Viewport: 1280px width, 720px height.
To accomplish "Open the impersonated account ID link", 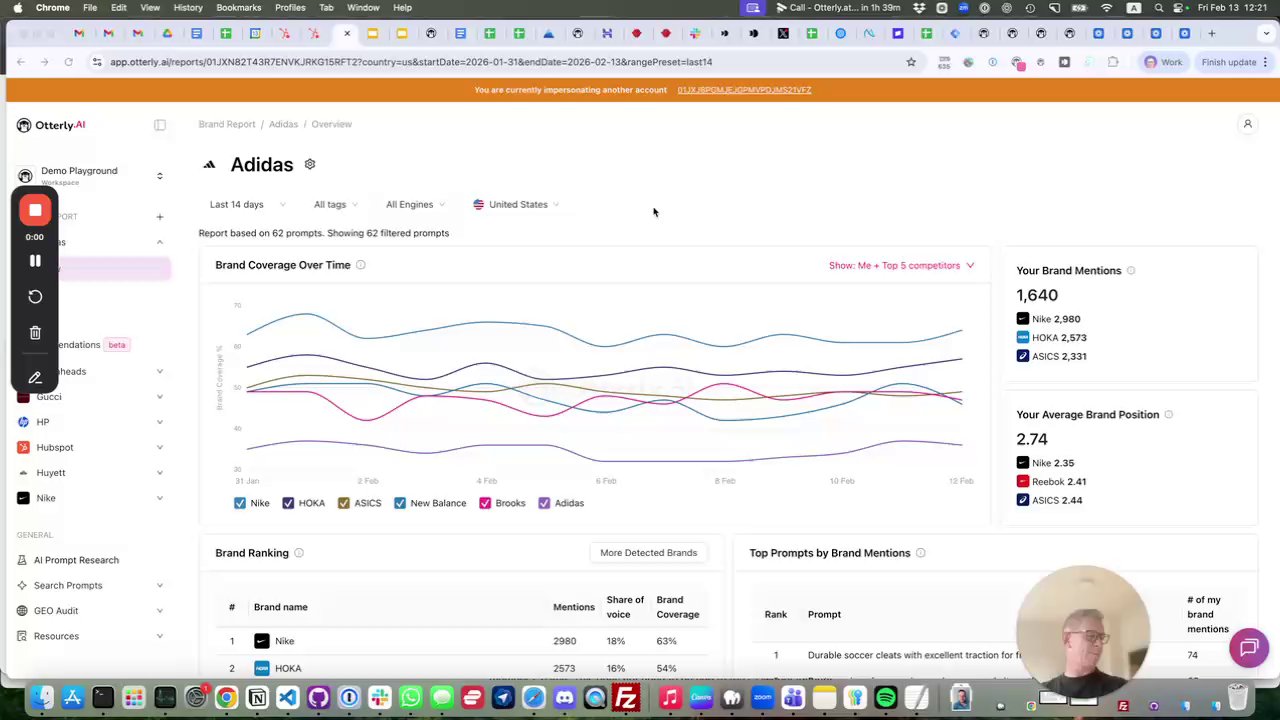I will coord(744,90).
